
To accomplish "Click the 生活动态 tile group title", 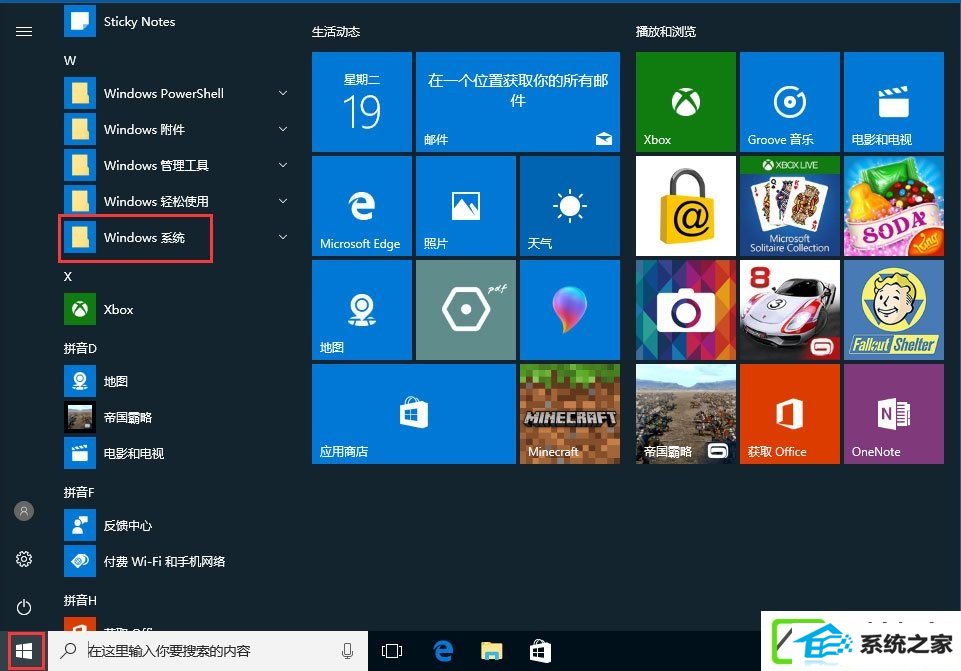I will [336, 31].
